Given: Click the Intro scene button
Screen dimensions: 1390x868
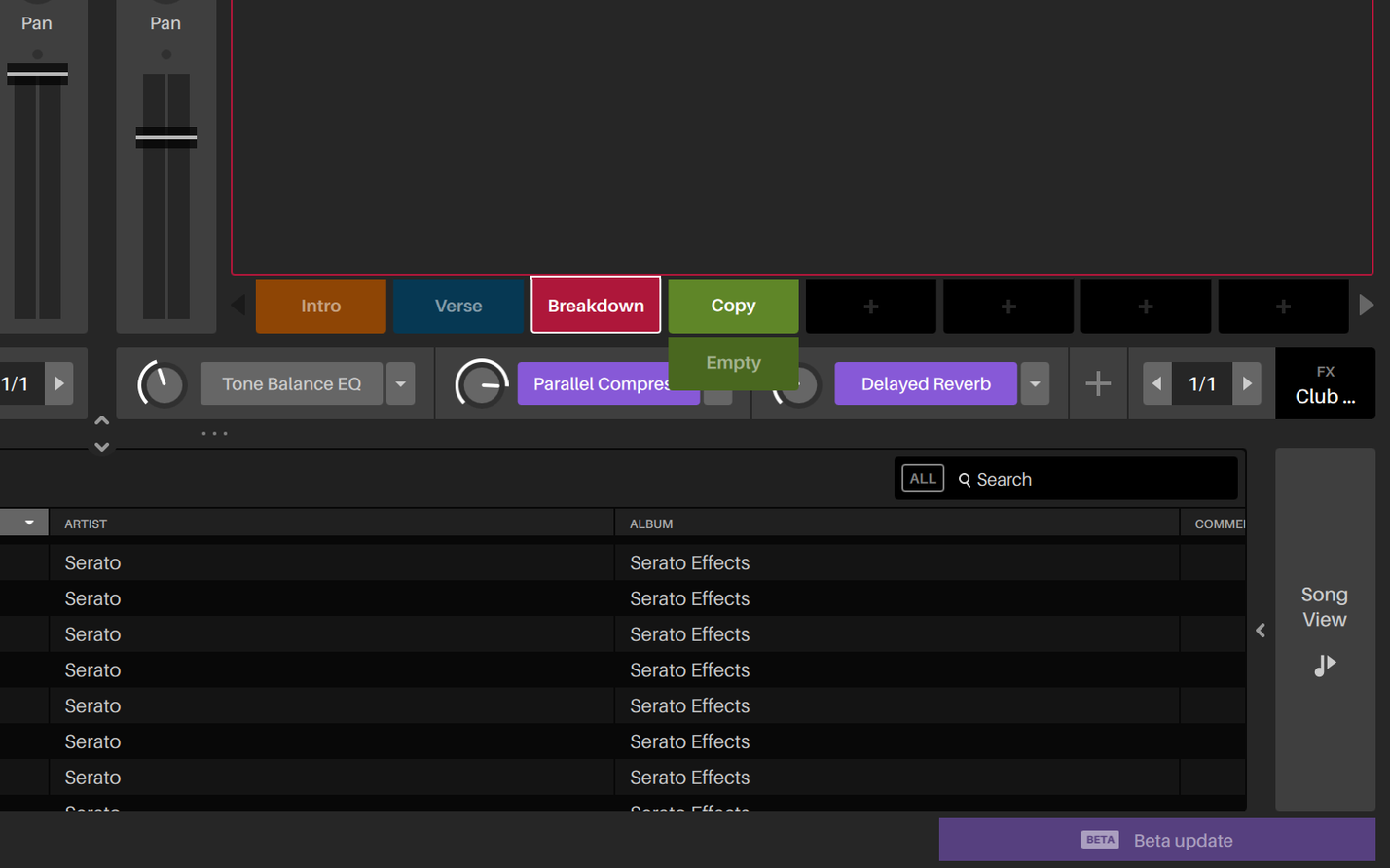Looking at the screenshot, I should point(320,306).
